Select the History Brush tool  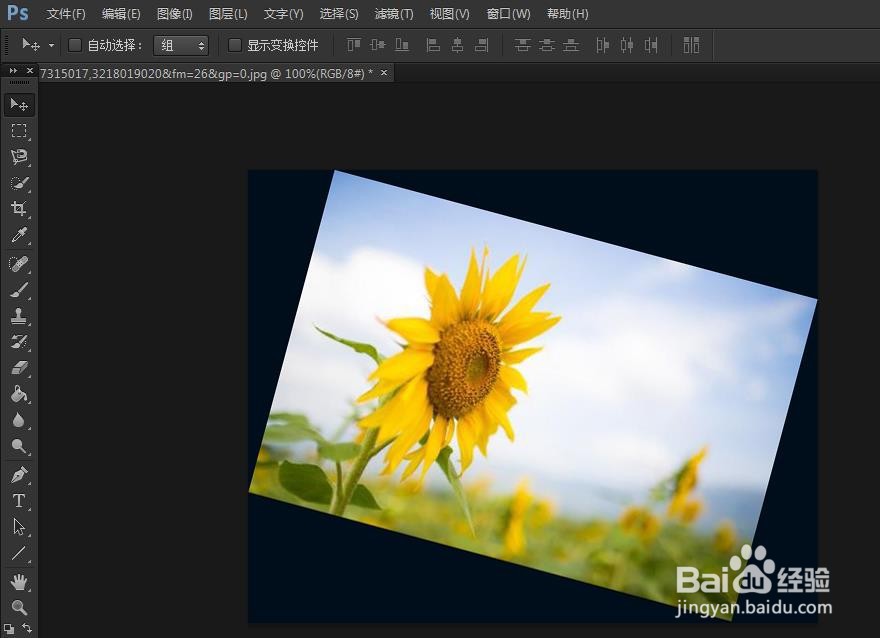(19, 342)
